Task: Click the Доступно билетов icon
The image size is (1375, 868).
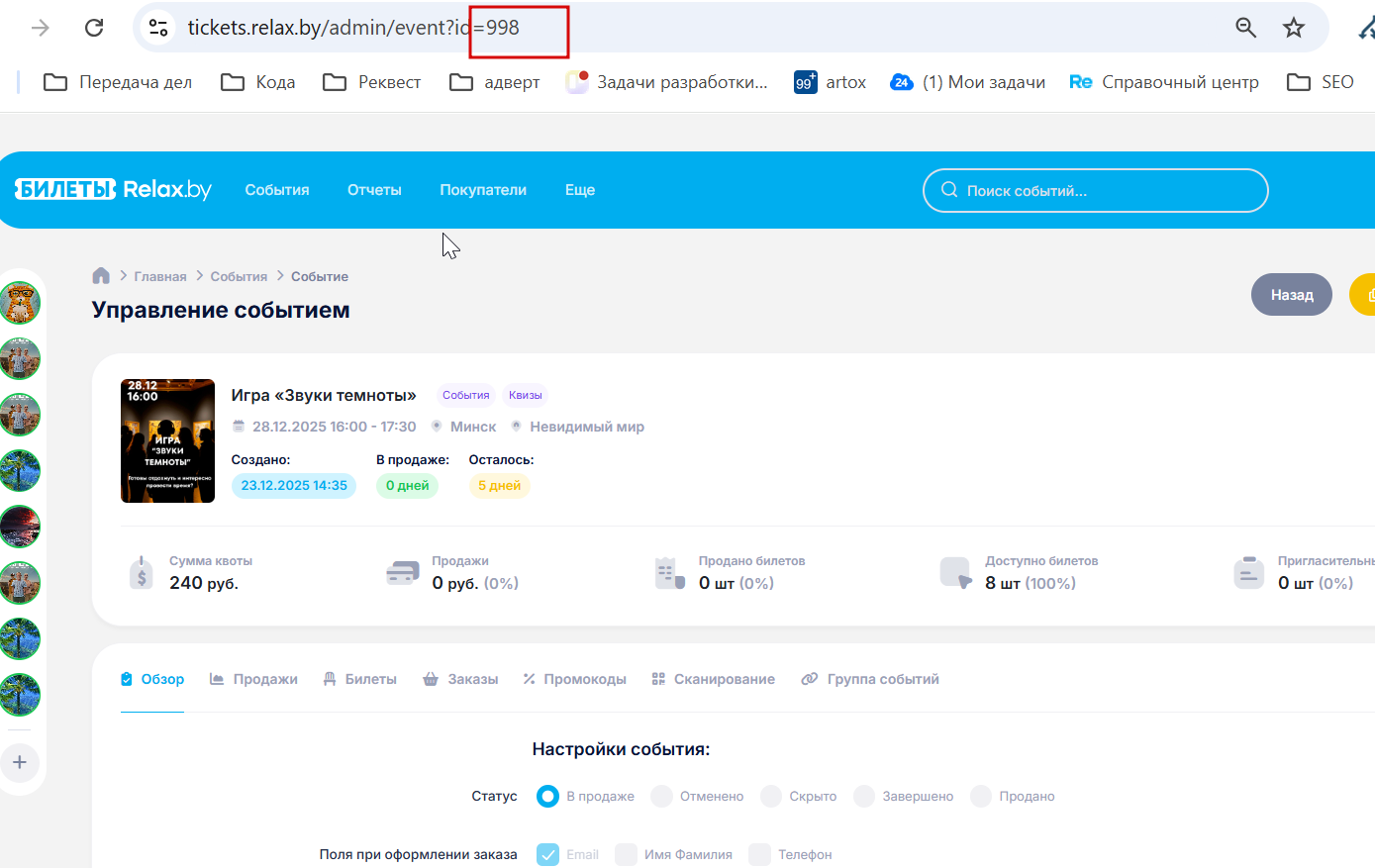Action: tap(956, 573)
